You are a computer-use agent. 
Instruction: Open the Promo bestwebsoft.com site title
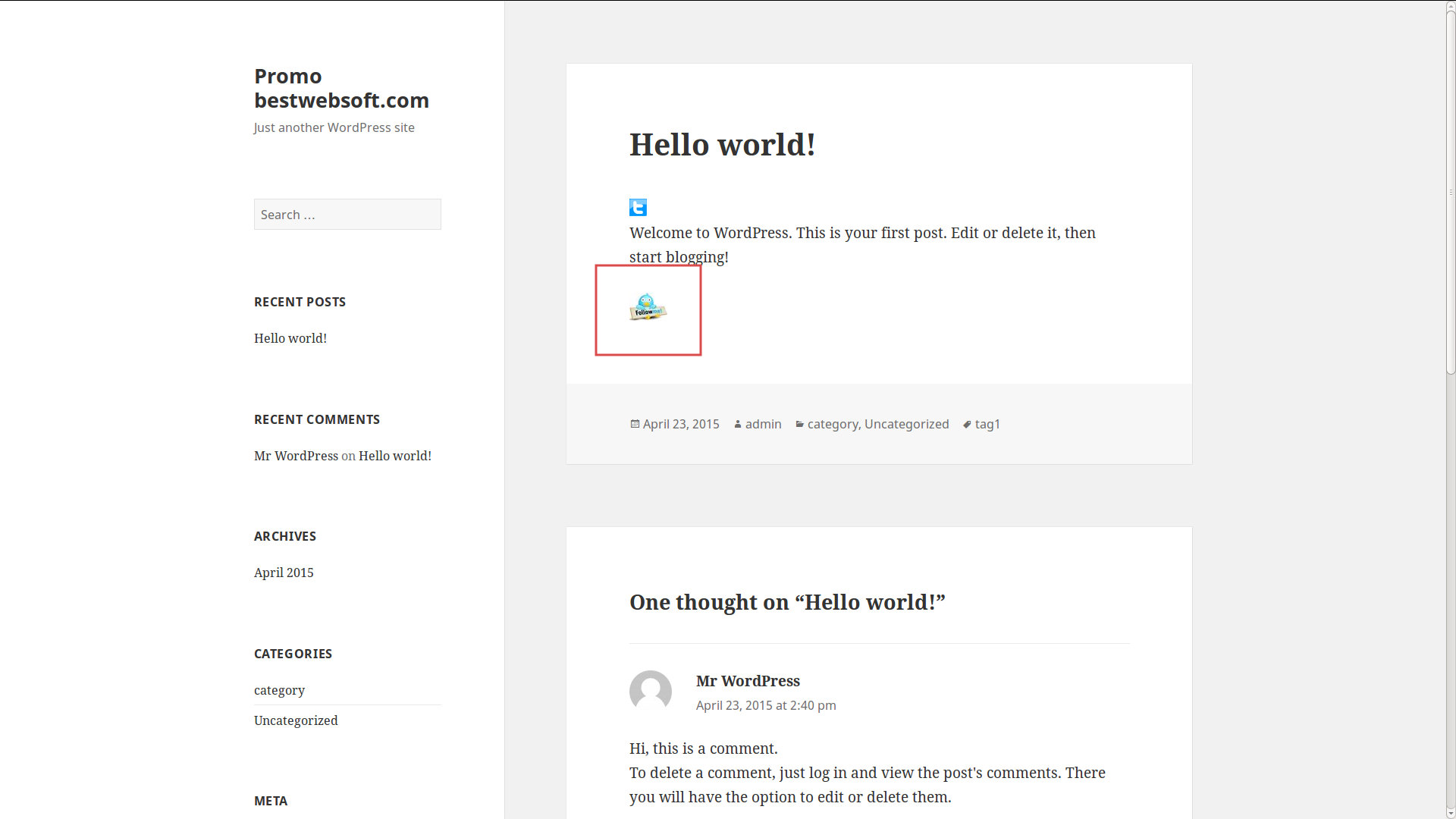(341, 88)
